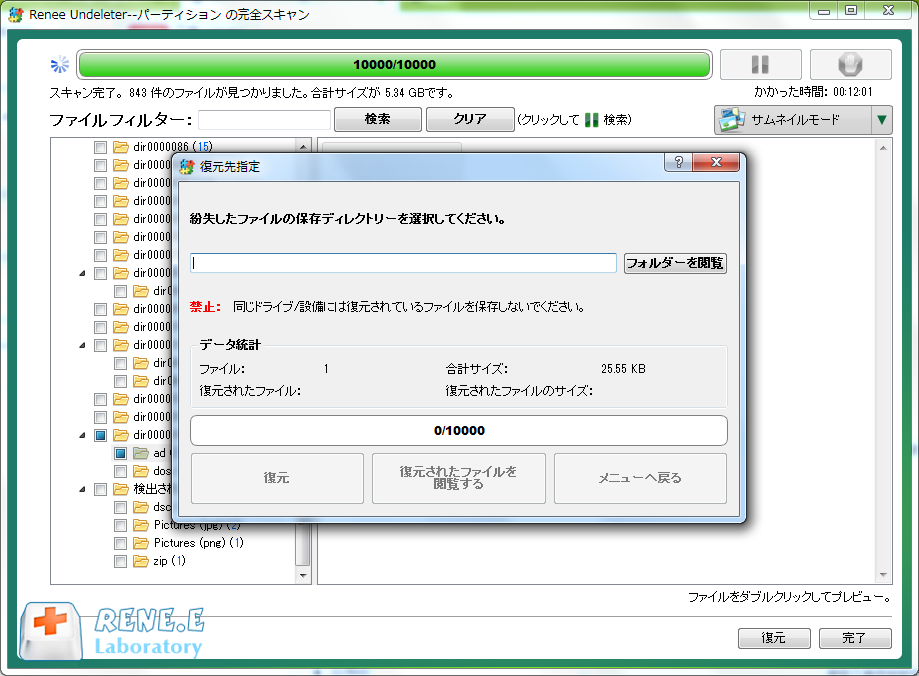Click the Renee Undeleter app icon in title bar
This screenshot has width=919, height=676.
click(16, 14)
